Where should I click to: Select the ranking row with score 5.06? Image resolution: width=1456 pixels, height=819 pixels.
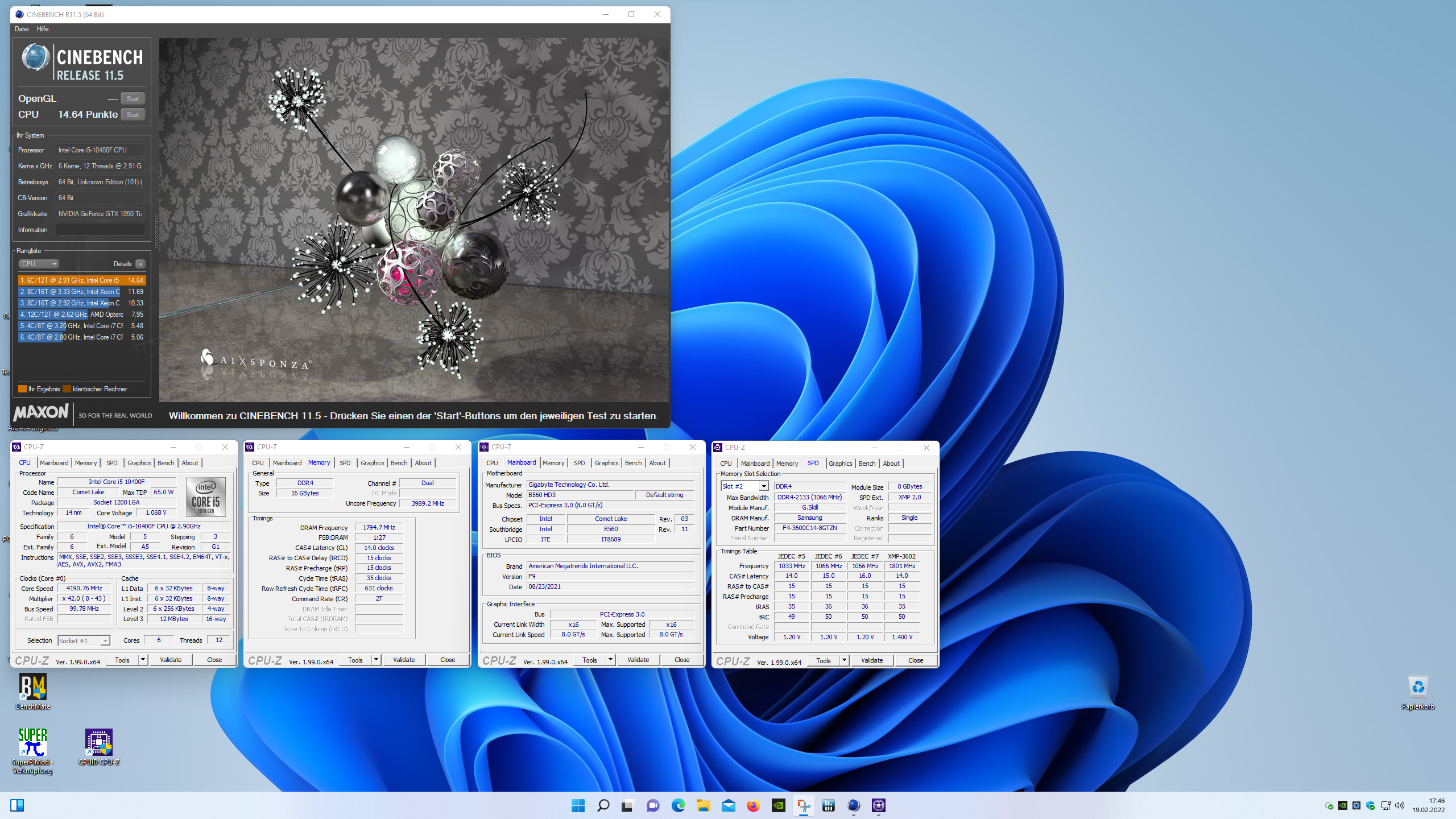point(82,337)
